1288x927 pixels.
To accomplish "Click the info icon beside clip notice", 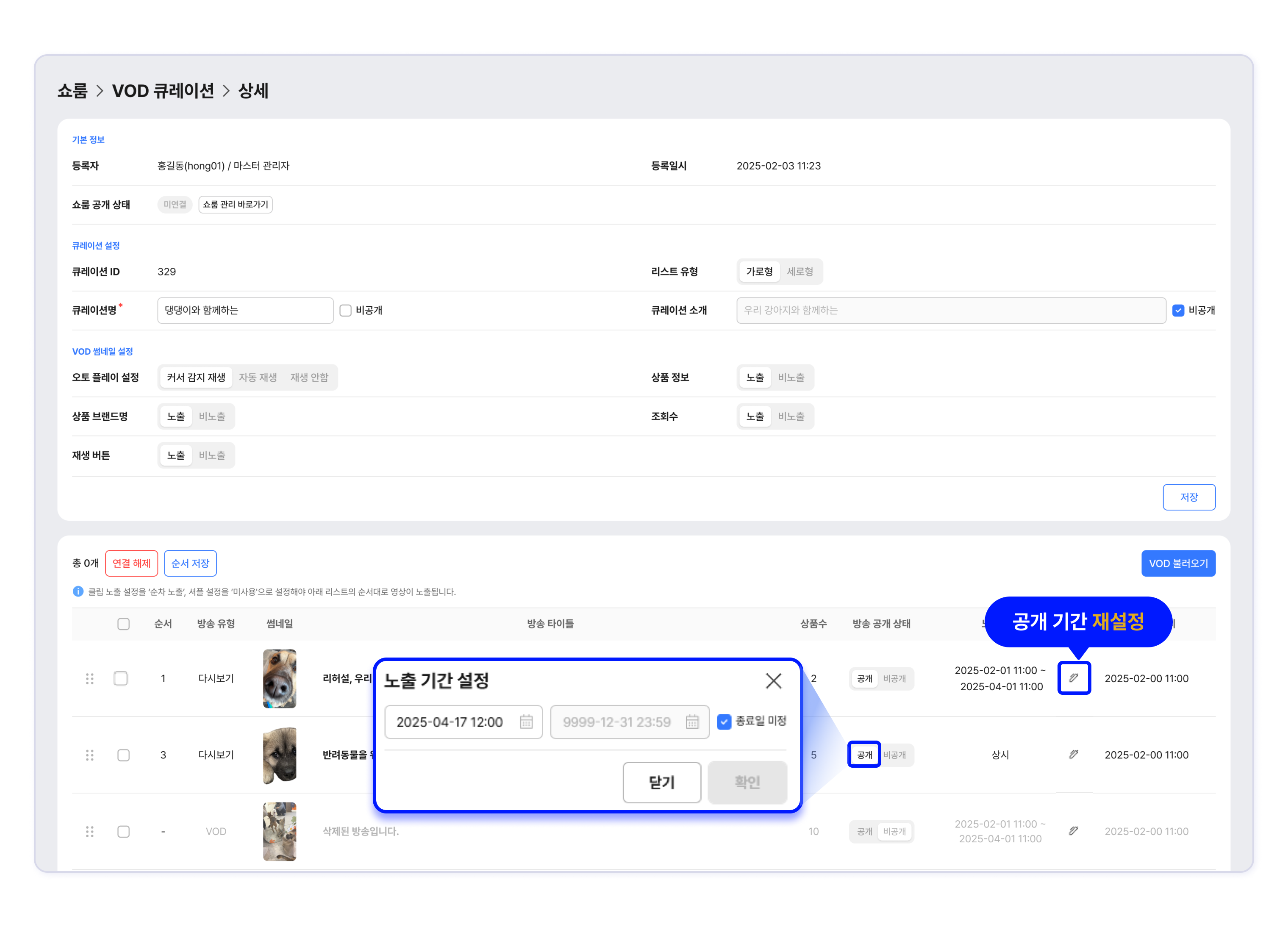I will 78,591.
